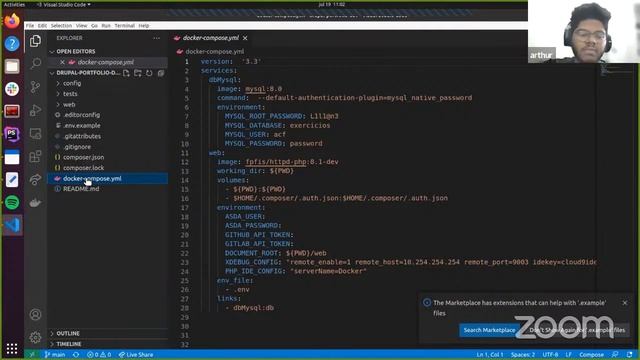Switch branch via main in status bar
Viewport: 640px width, 360px height.
coord(55,354)
